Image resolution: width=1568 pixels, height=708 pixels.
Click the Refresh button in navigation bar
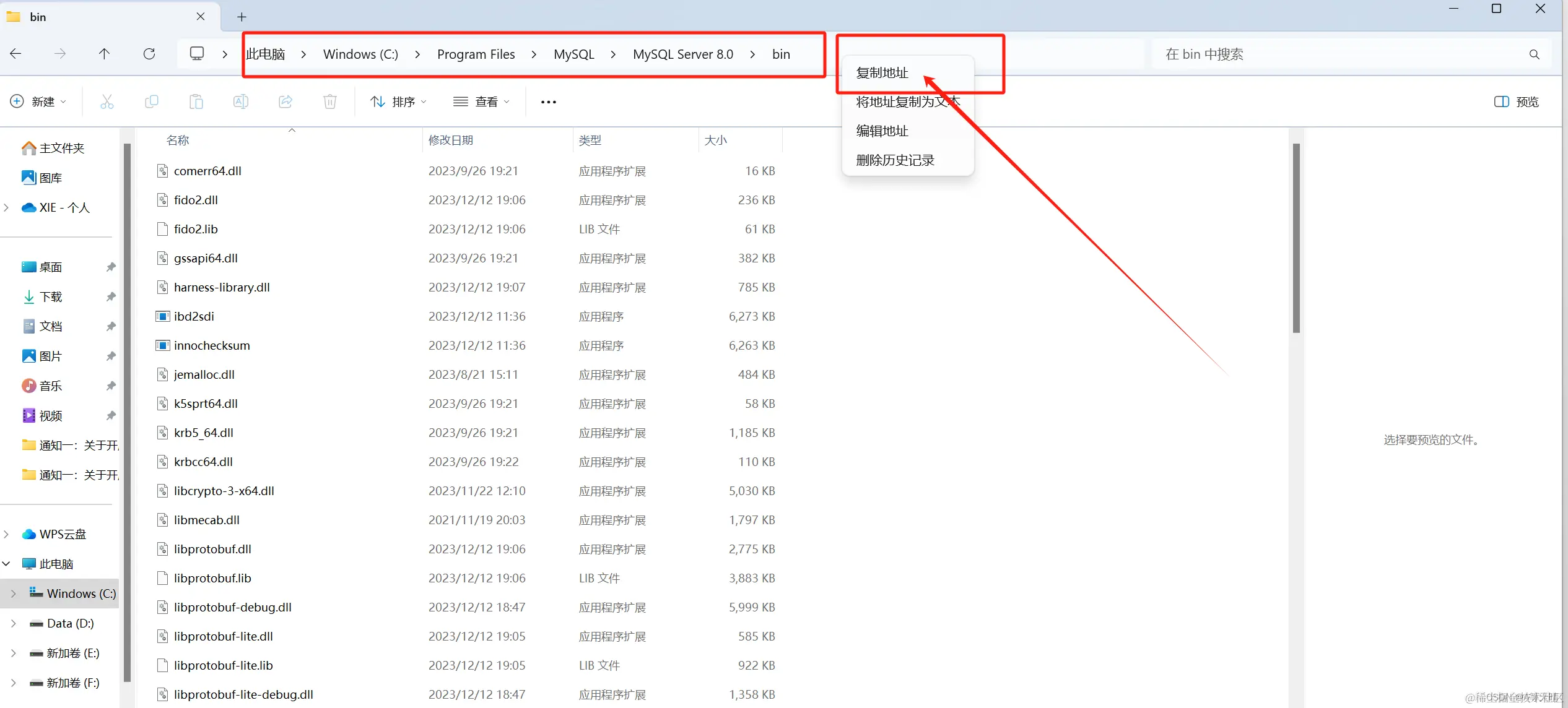[149, 54]
